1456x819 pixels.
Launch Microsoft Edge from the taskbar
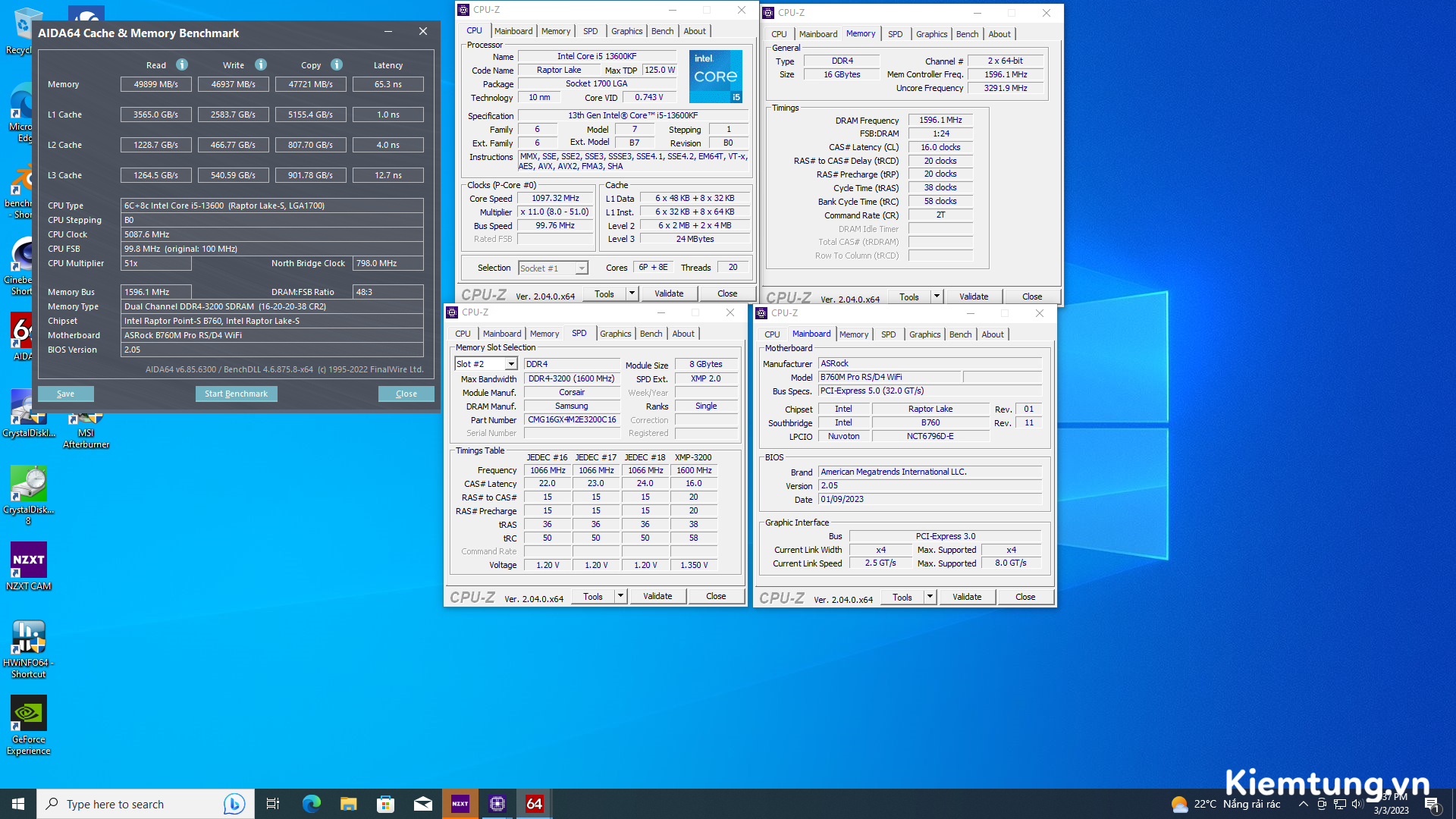pos(311,804)
